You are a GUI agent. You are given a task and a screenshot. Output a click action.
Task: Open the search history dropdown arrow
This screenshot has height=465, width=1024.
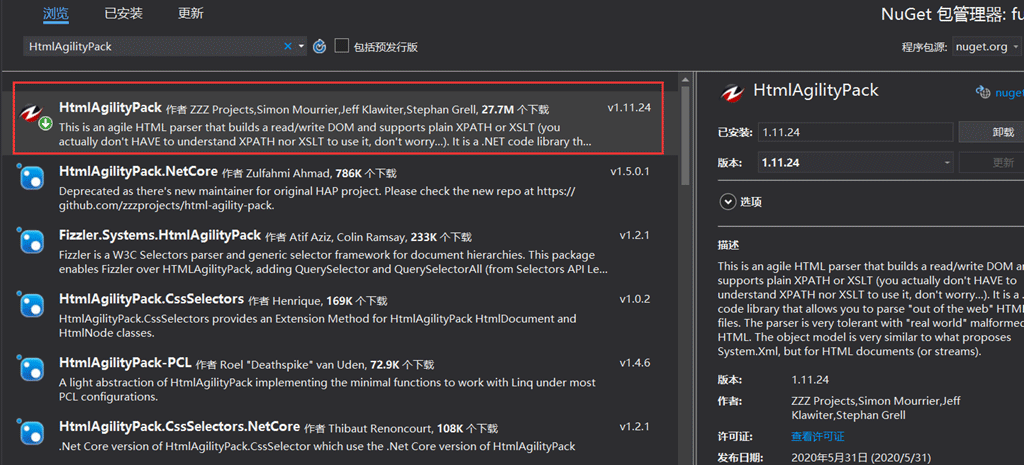coord(301,46)
